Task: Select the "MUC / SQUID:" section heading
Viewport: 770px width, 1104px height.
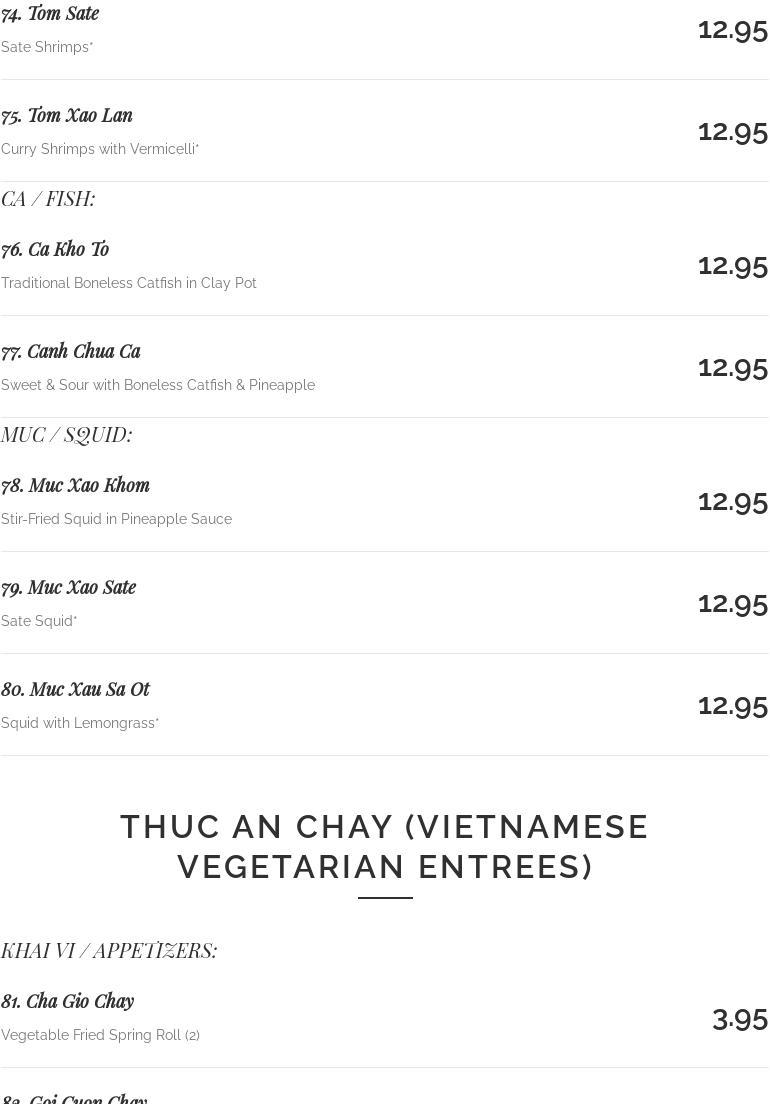Action: [66, 434]
